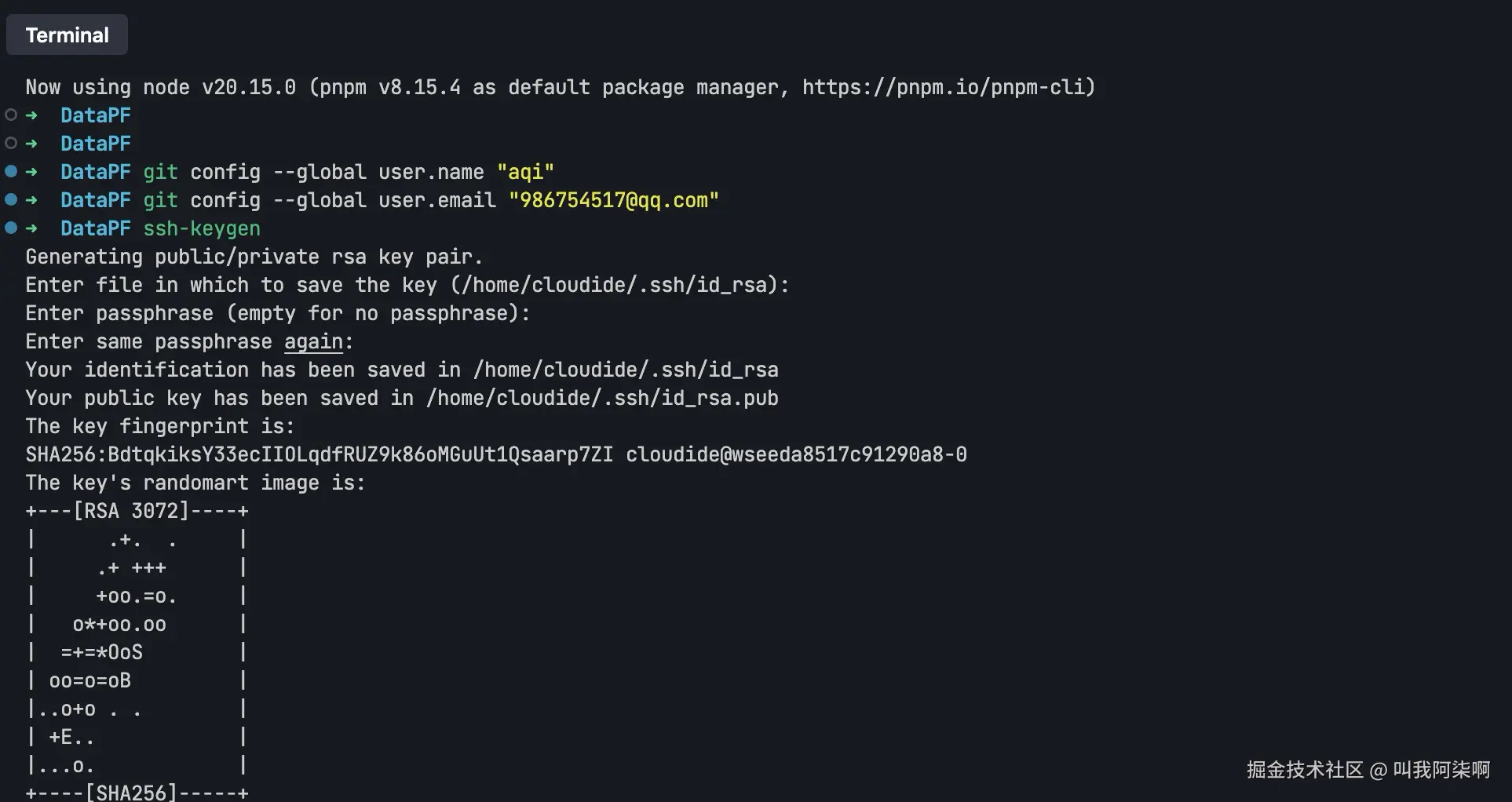Viewport: 1512px width, 802px height.
Task: Click blue dot beside the user.name command
Action: coord(11,171)
